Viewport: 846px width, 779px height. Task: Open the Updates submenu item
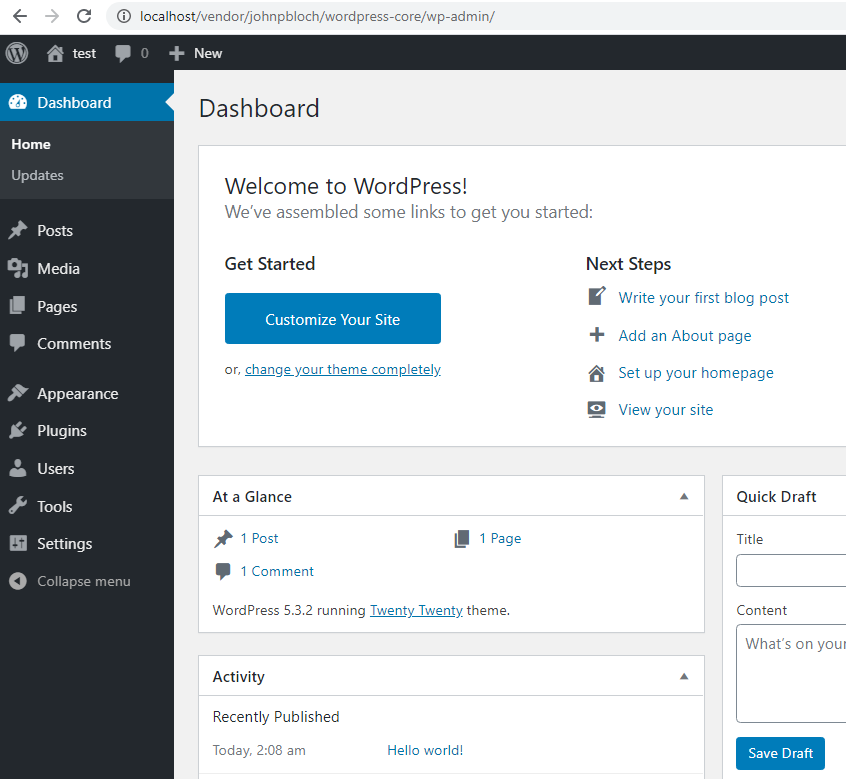click(x=37, y=176)
